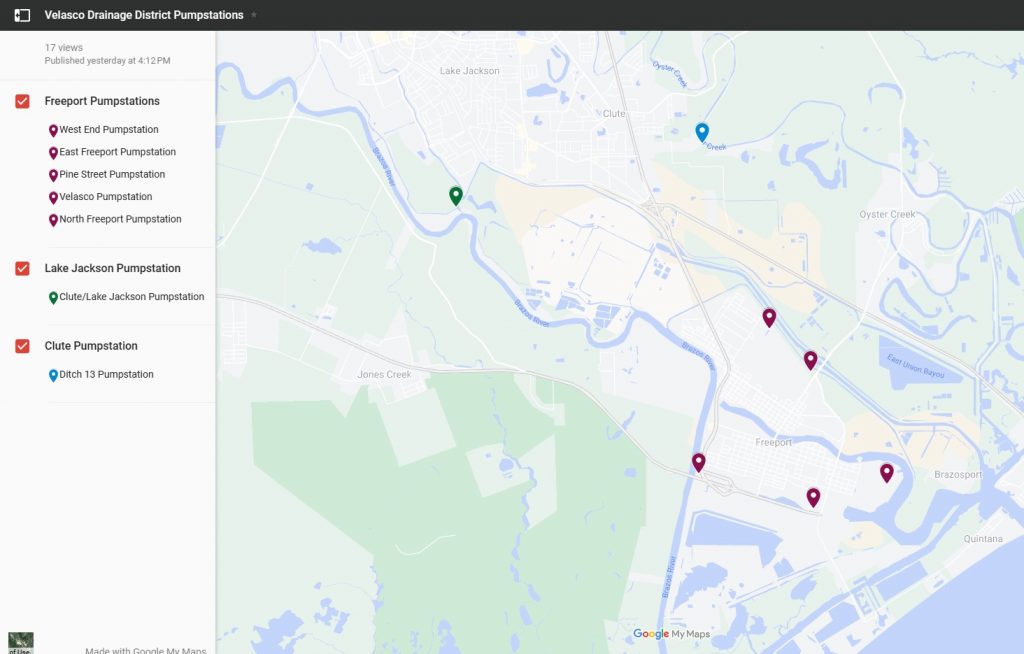Click the maroon marker nearest Brazosport label
The height and width of the screenshot is (654, 1024).
click(x=886, y=472)
